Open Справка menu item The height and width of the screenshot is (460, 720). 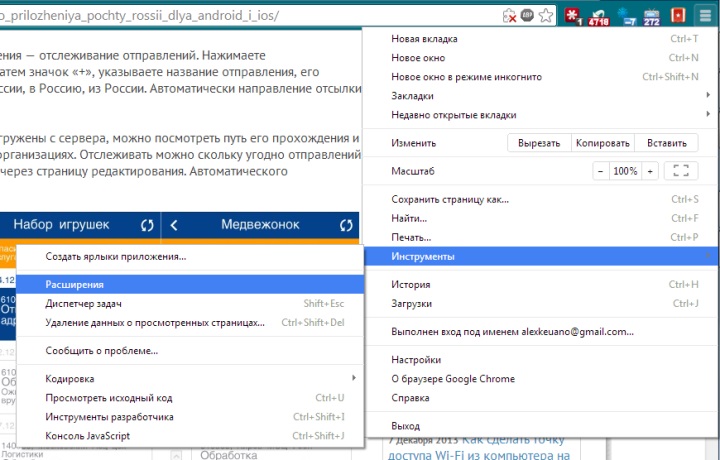click(x=540, y=398)
